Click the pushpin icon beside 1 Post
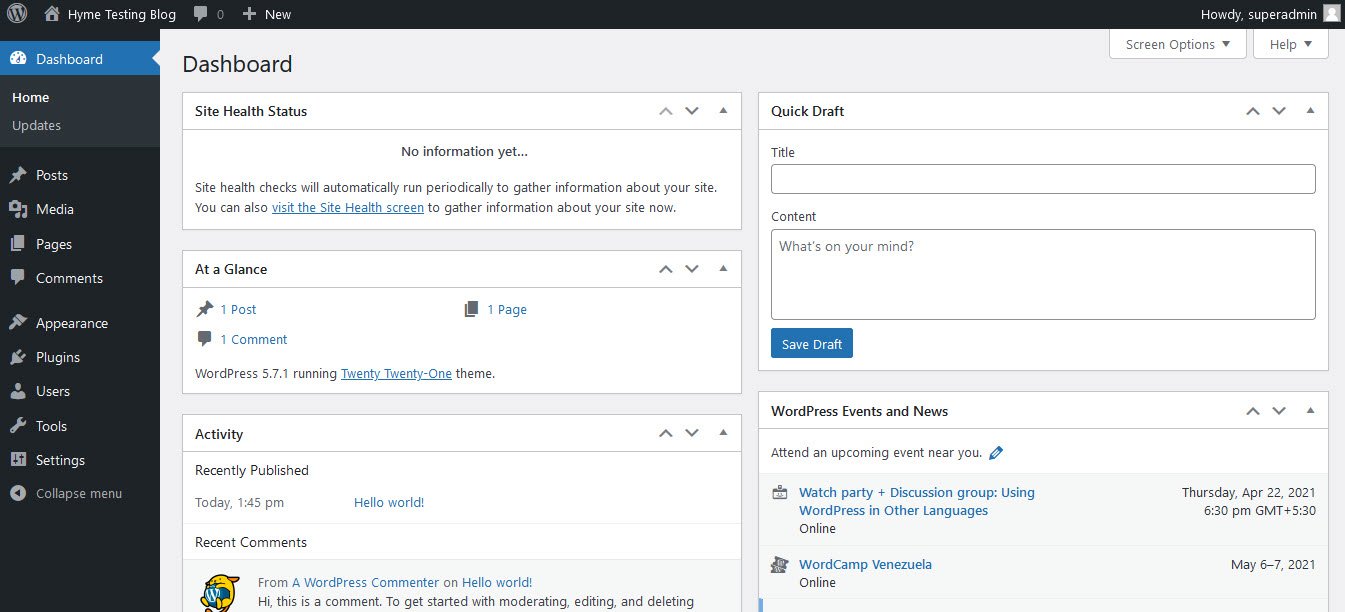Image resolution: width=1345 pixels, height=612 pixels. [x=205, y=309]
